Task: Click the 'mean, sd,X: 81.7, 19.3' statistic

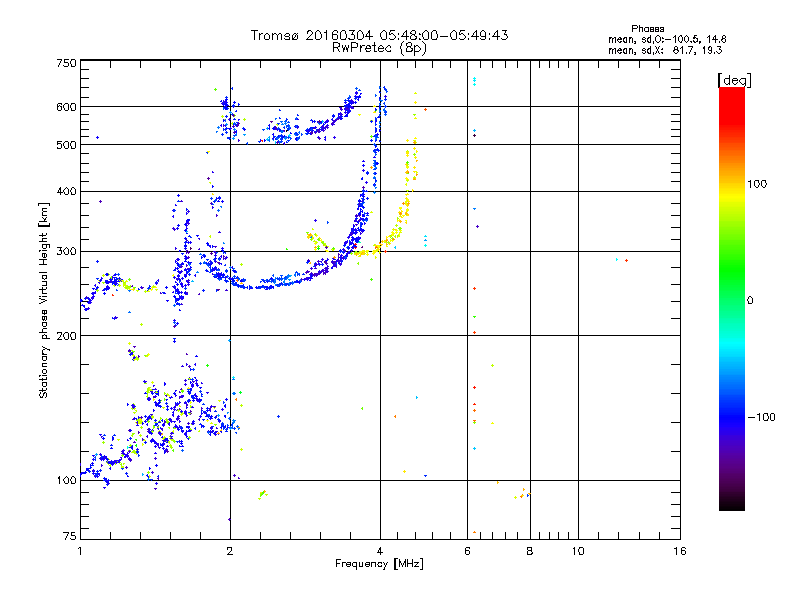Action: click(665, 50)
